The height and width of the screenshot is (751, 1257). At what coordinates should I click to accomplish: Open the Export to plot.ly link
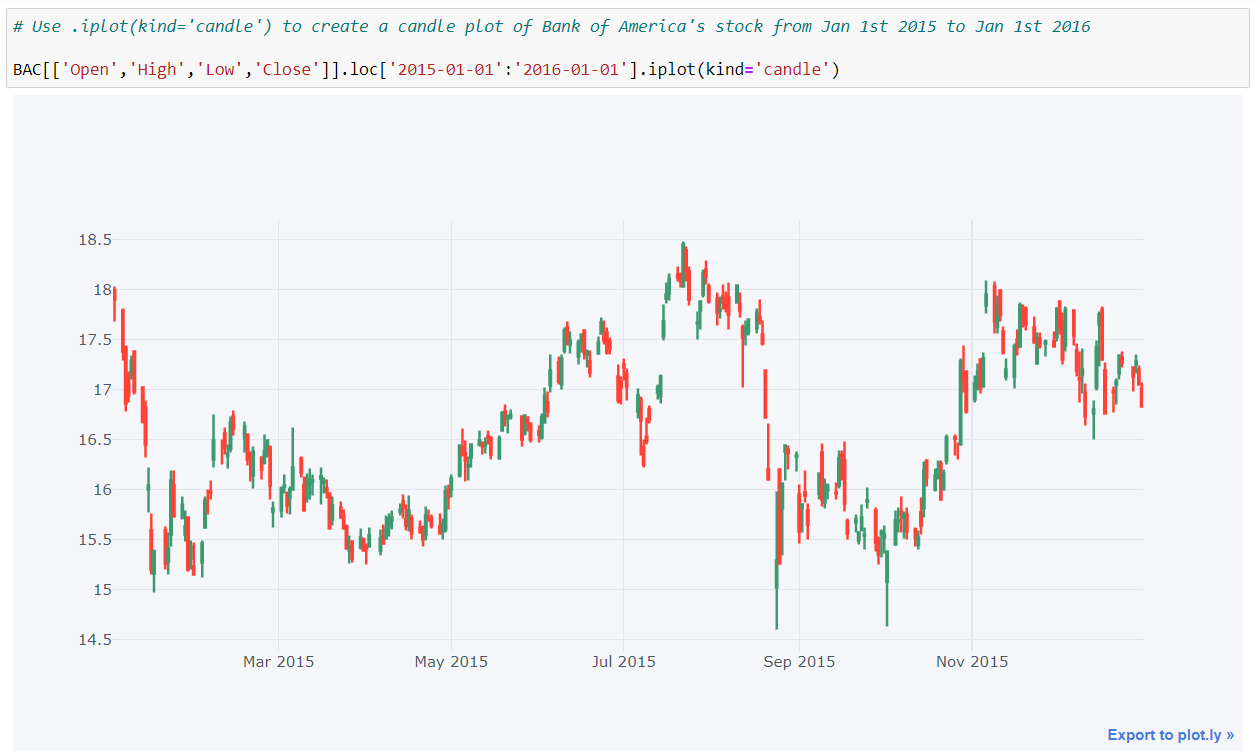(x=1170, y=735)
